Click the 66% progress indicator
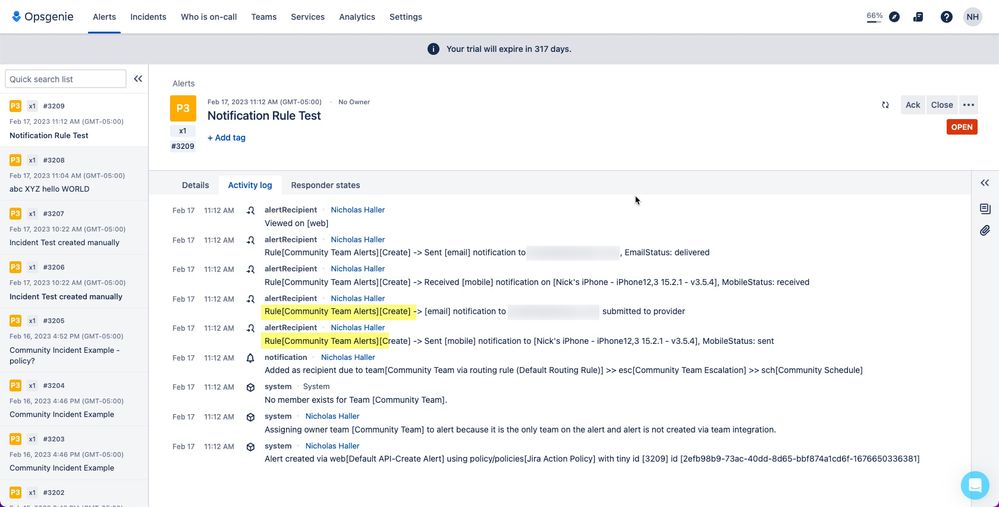This screenshot has height=507, width=999. pyautogui.click(x=874, y=17)
